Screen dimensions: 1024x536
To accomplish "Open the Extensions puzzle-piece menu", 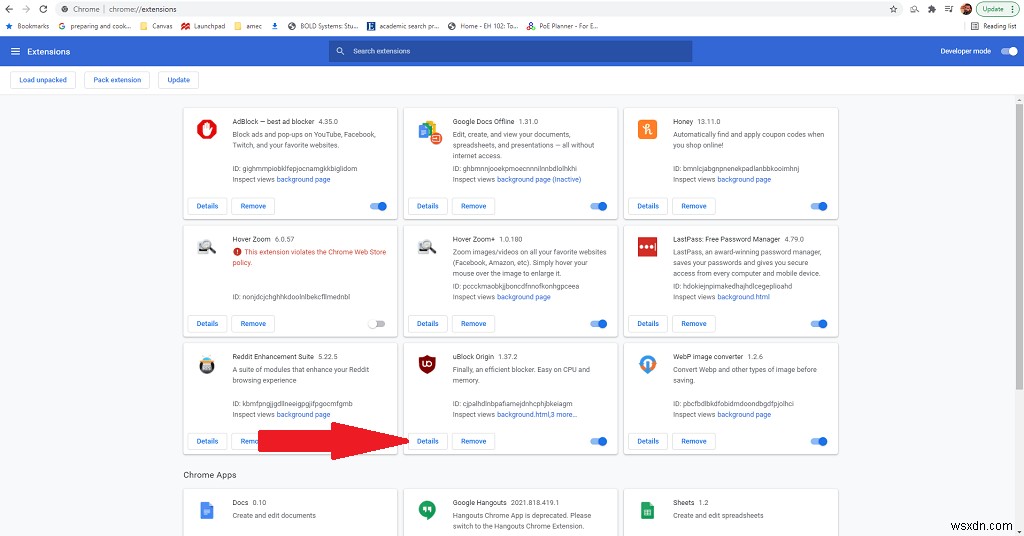I will pos(932,9).
